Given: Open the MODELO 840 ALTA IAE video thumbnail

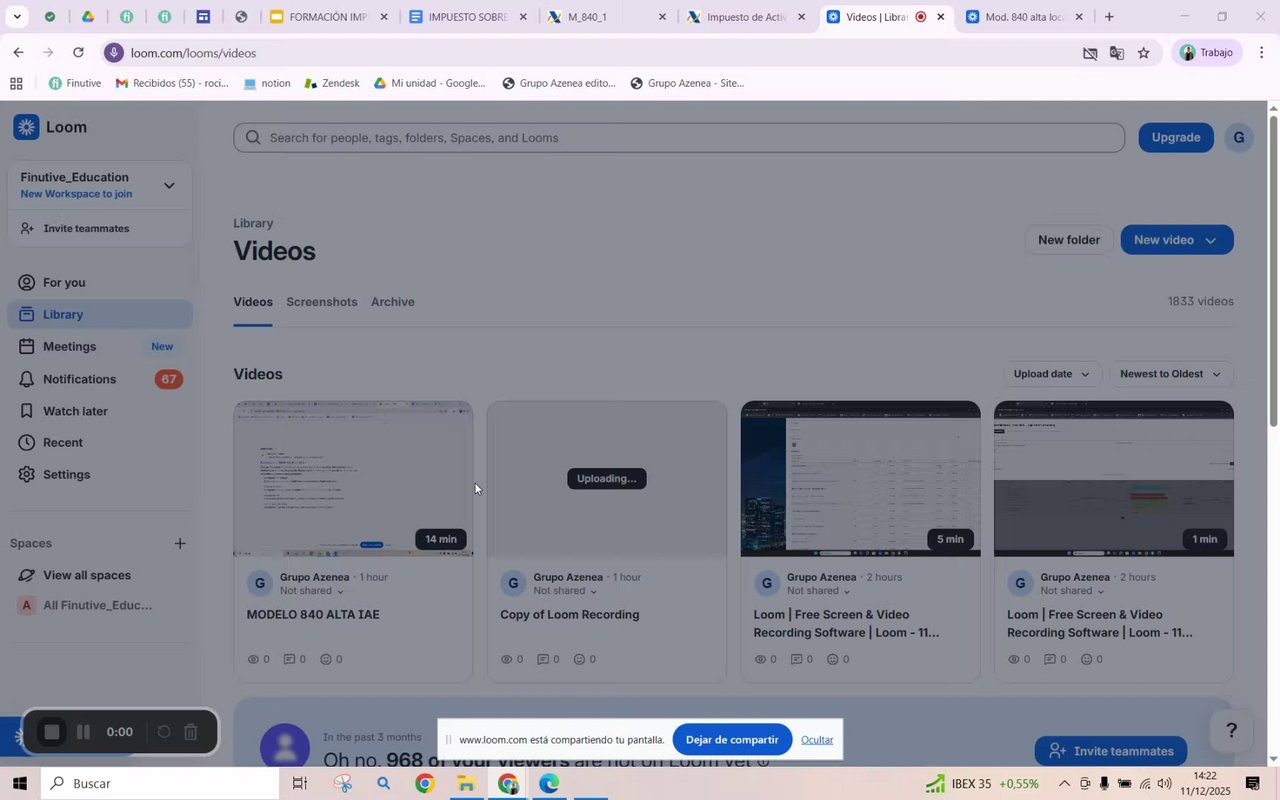Looking at the screenshot, I should [x=353, y=479].
